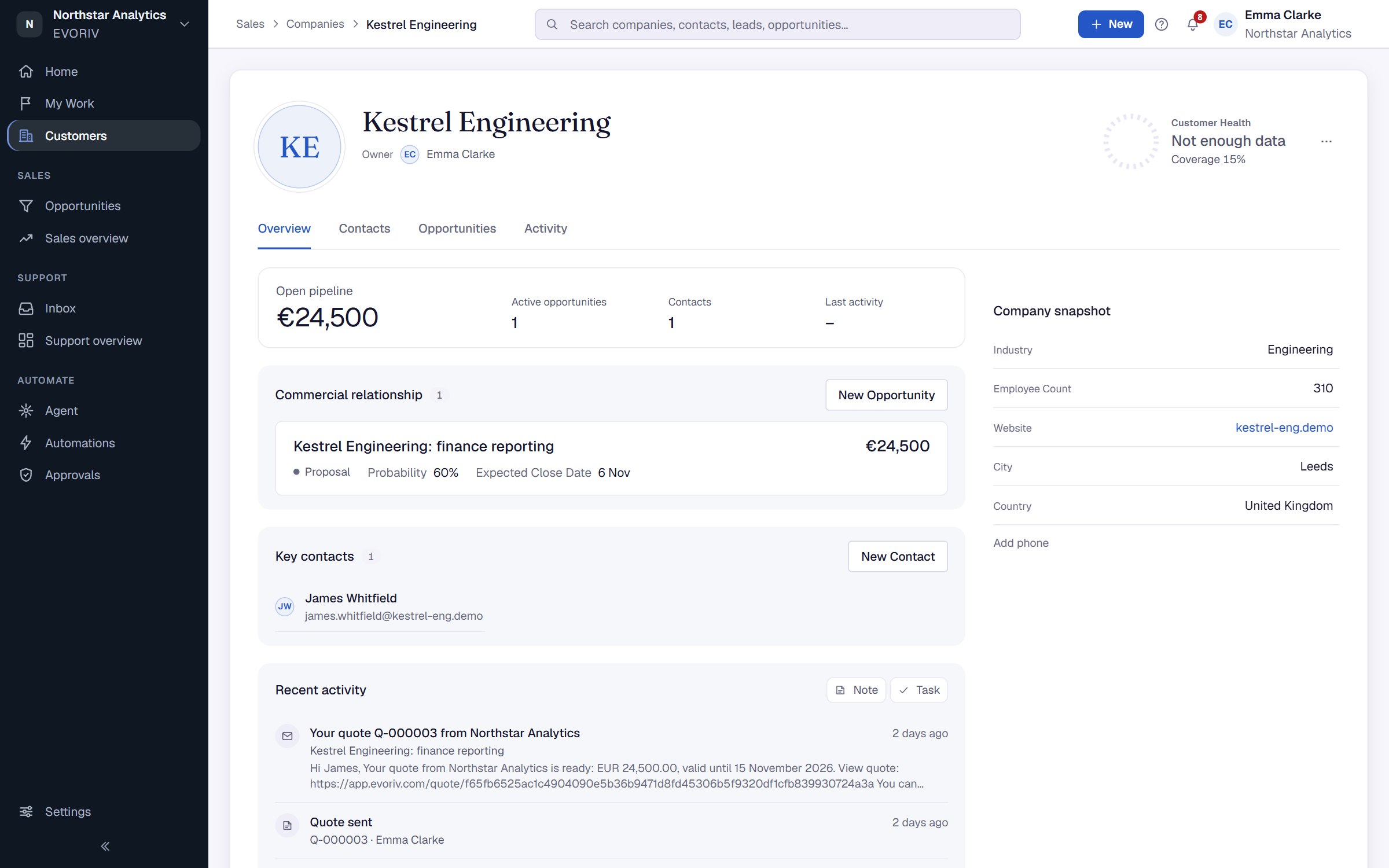Click Sales in the breadcrumb

250,24
